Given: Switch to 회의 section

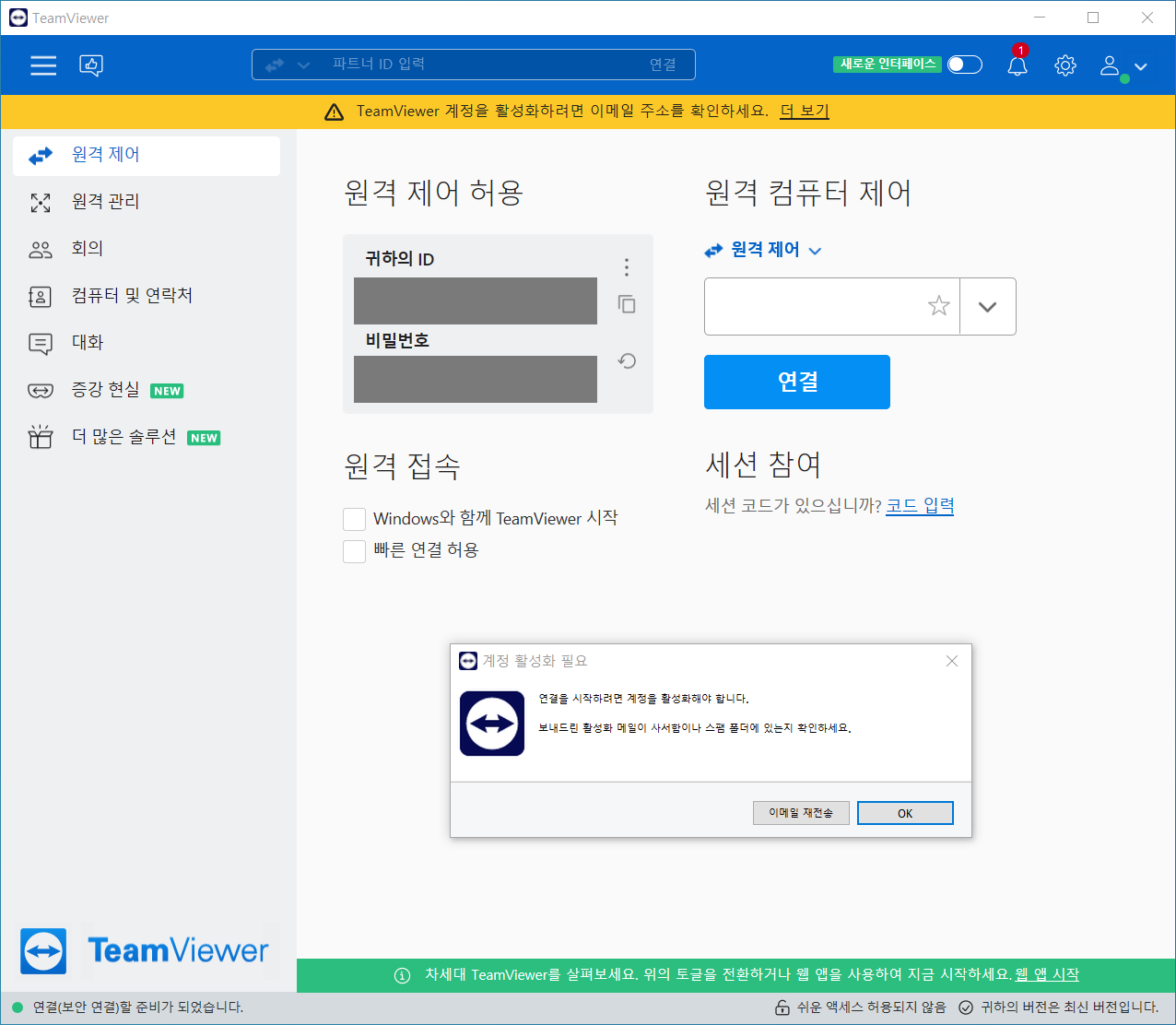Looking at the screenshot, I should point(88,248).
